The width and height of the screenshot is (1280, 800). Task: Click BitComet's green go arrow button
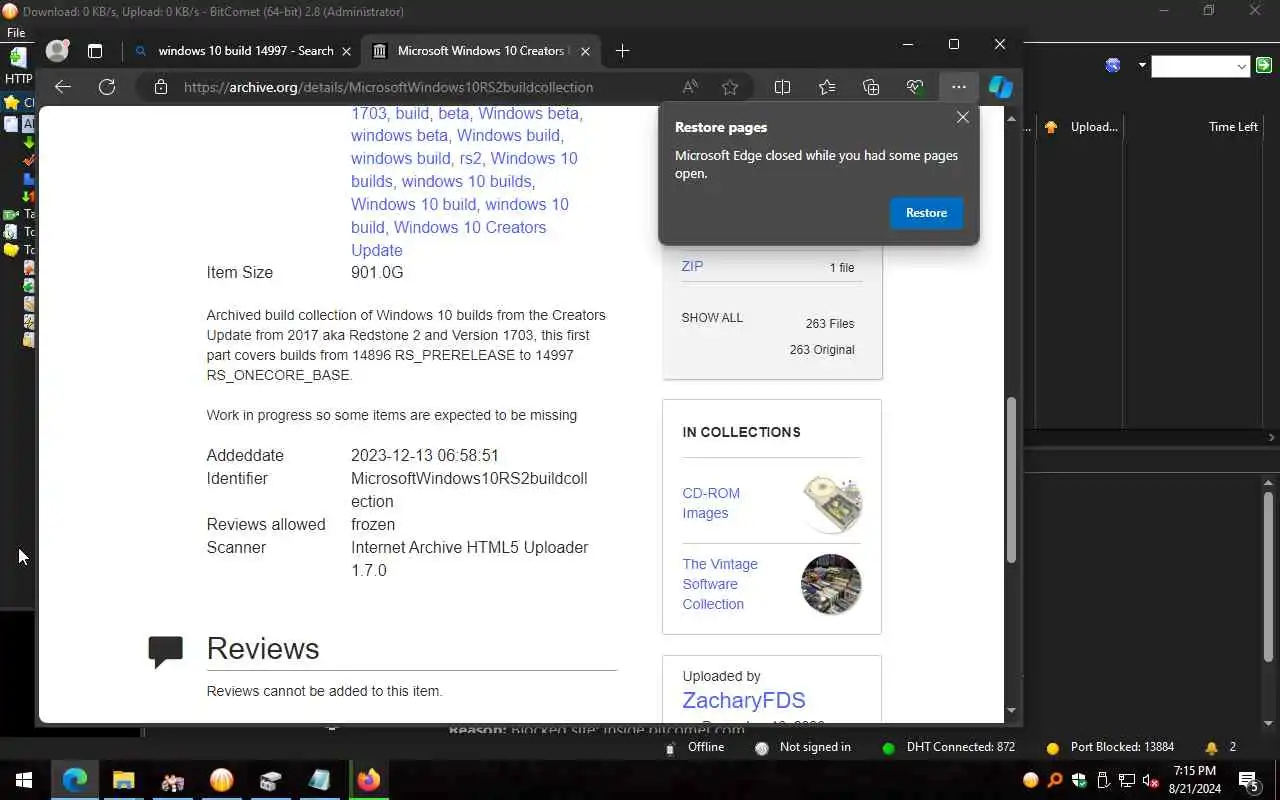[x=1264, y=66]
